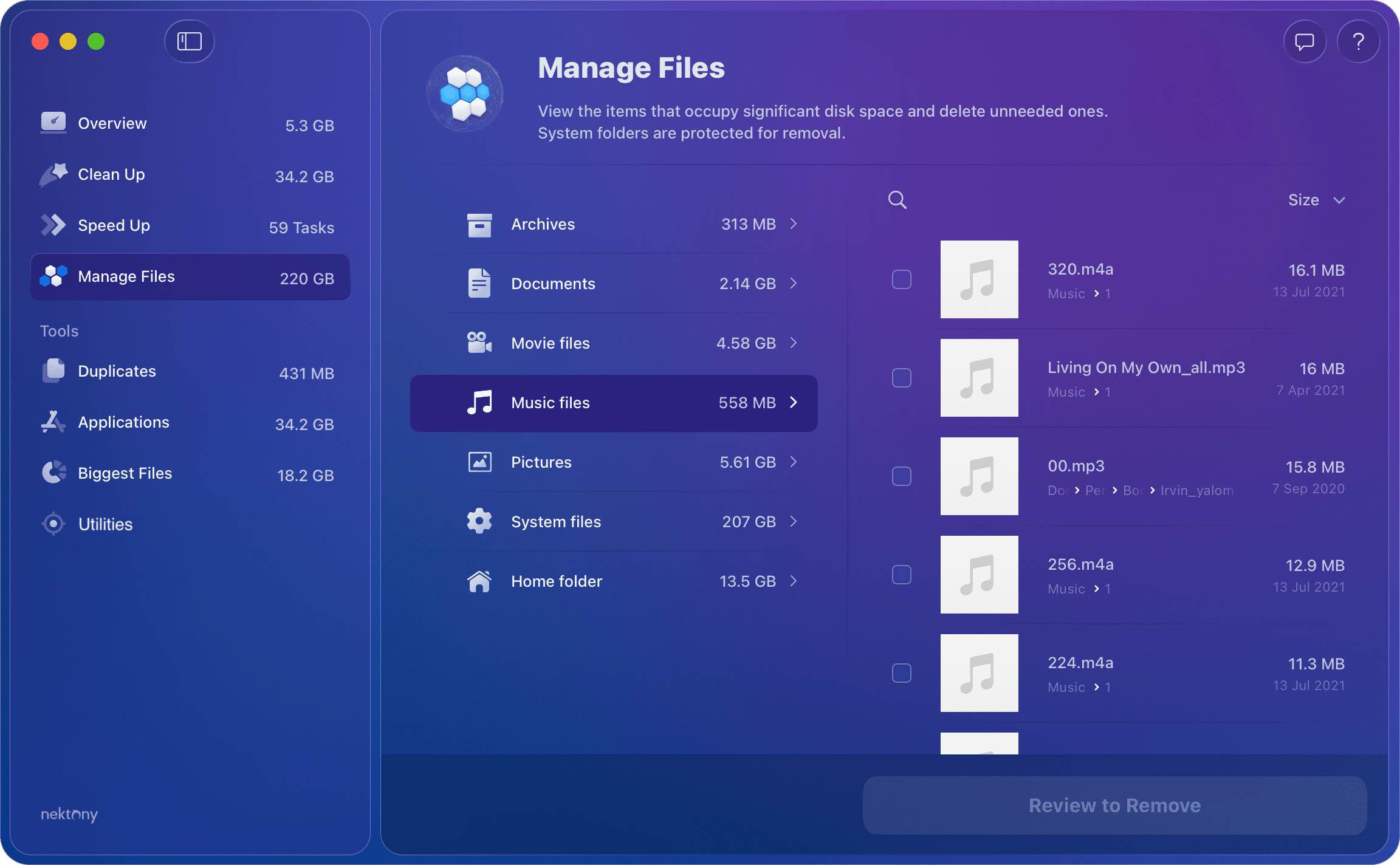Open the Overview section
Image resolution: width=1400 pixels, height=865 pixels.
tap(112, 123)
